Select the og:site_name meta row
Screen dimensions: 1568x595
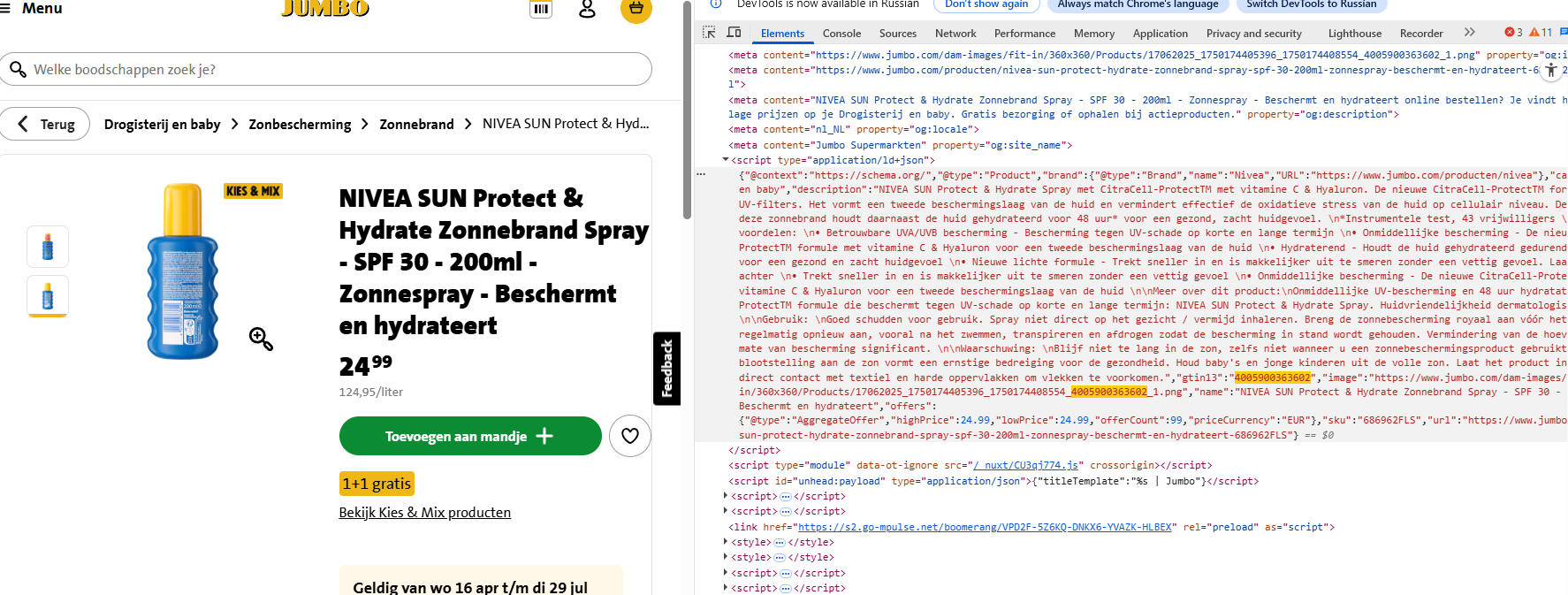900,145
